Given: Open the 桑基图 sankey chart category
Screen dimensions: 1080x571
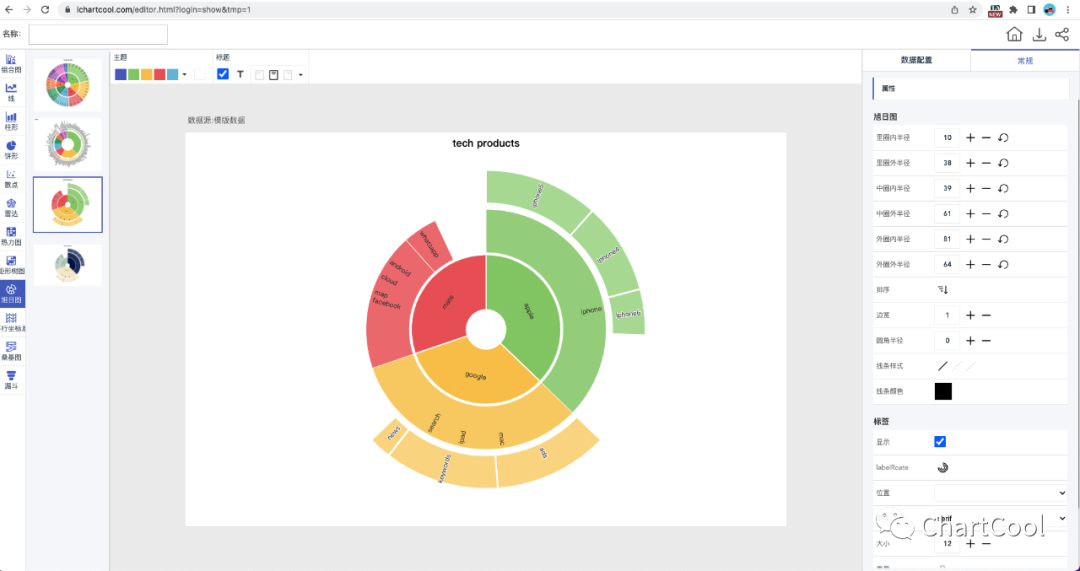Looking at the screenshot, I should pyautogui.click(x=11, y=350).
